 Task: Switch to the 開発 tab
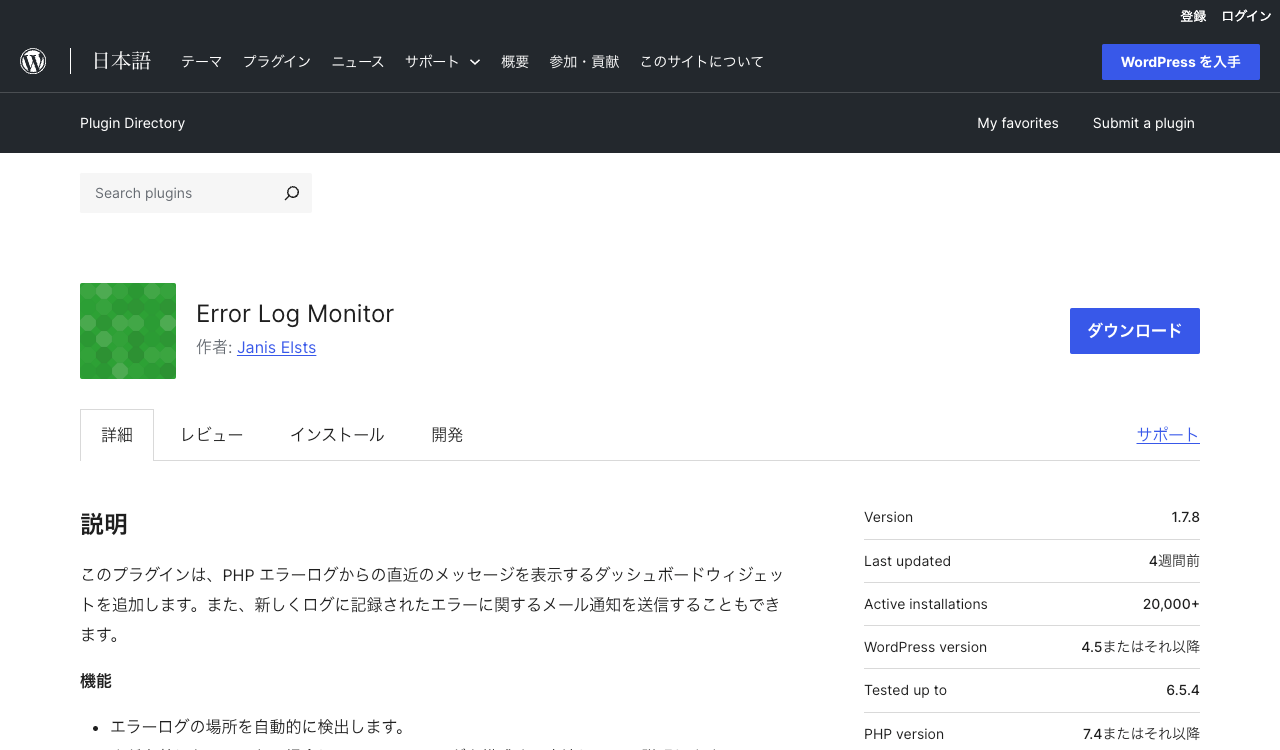448,435
